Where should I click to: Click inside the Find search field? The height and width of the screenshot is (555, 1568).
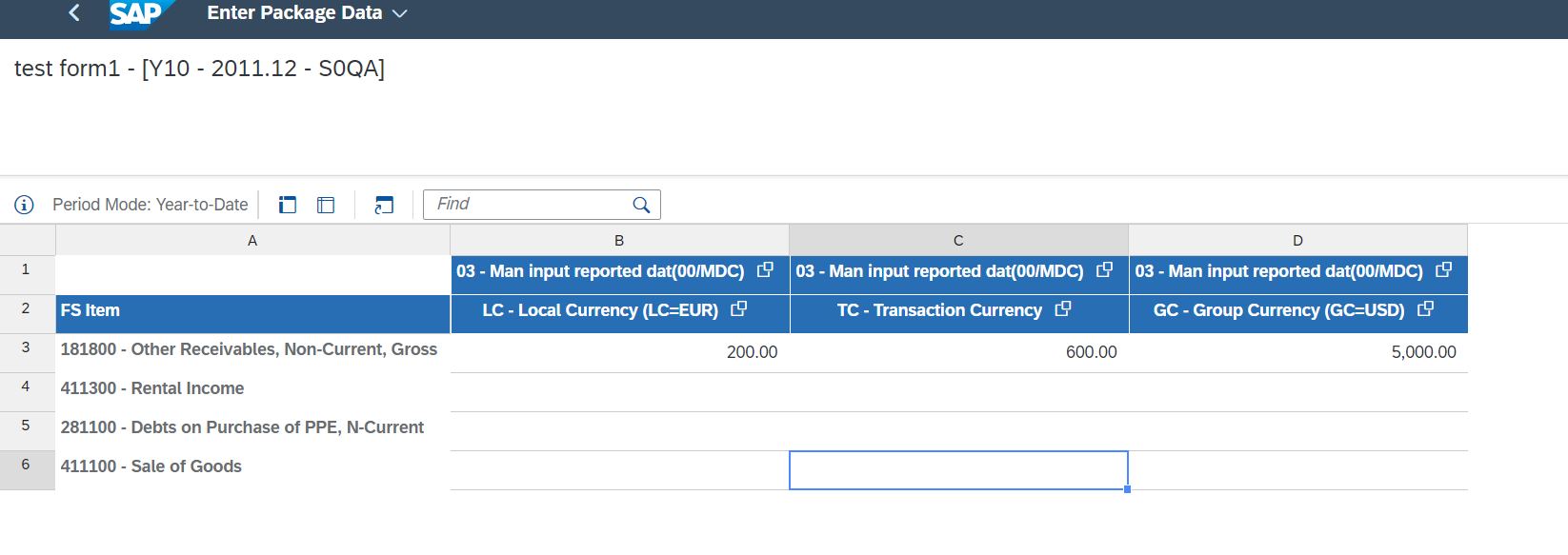(529, 205)
